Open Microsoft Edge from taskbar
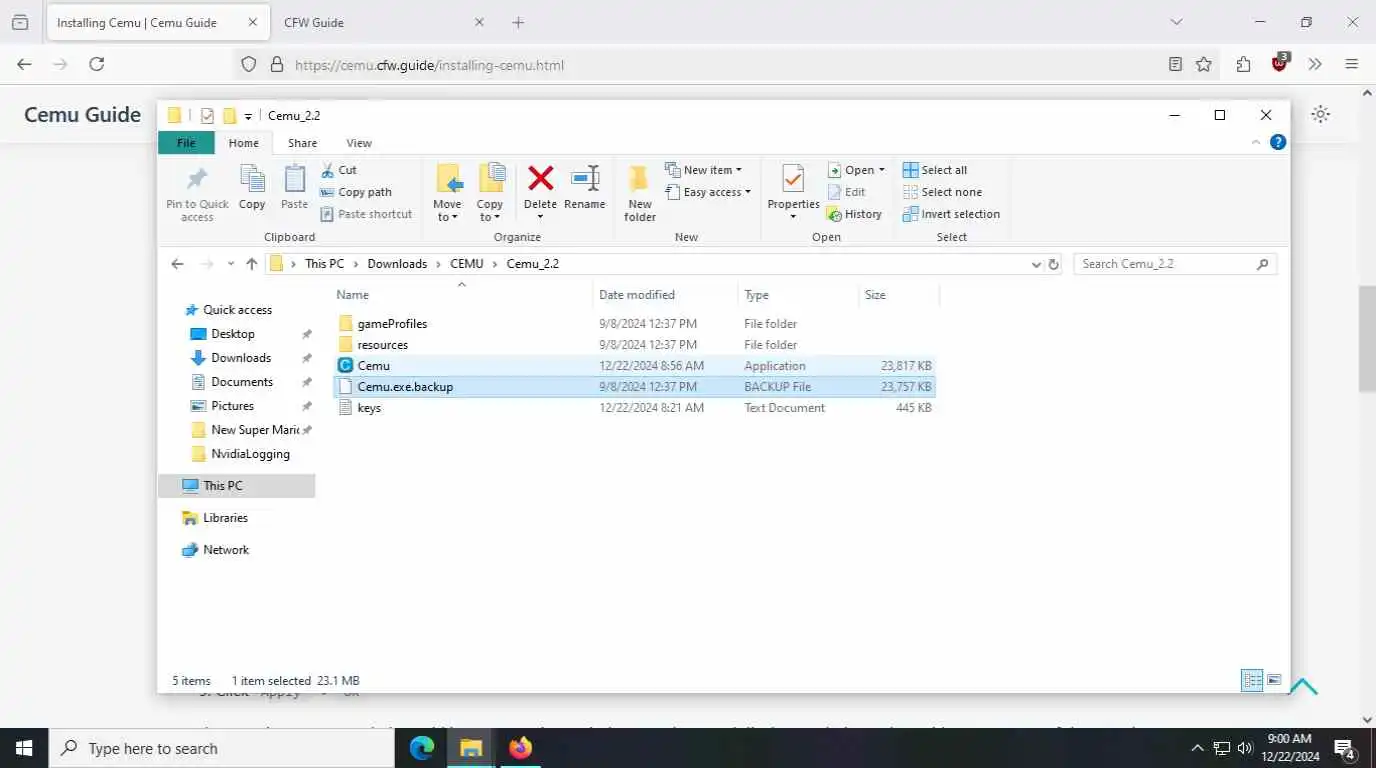This screenshot has width=1376, height=768. pyautogui.click(x=422, y=748)
